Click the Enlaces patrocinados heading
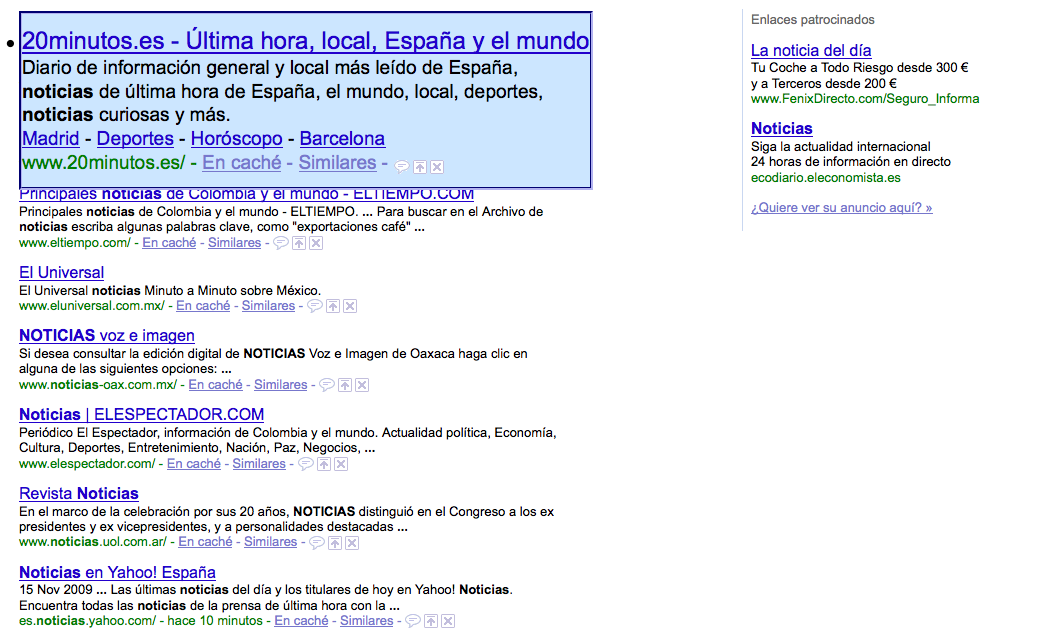 pyautogui.click(x=812, y=20)
